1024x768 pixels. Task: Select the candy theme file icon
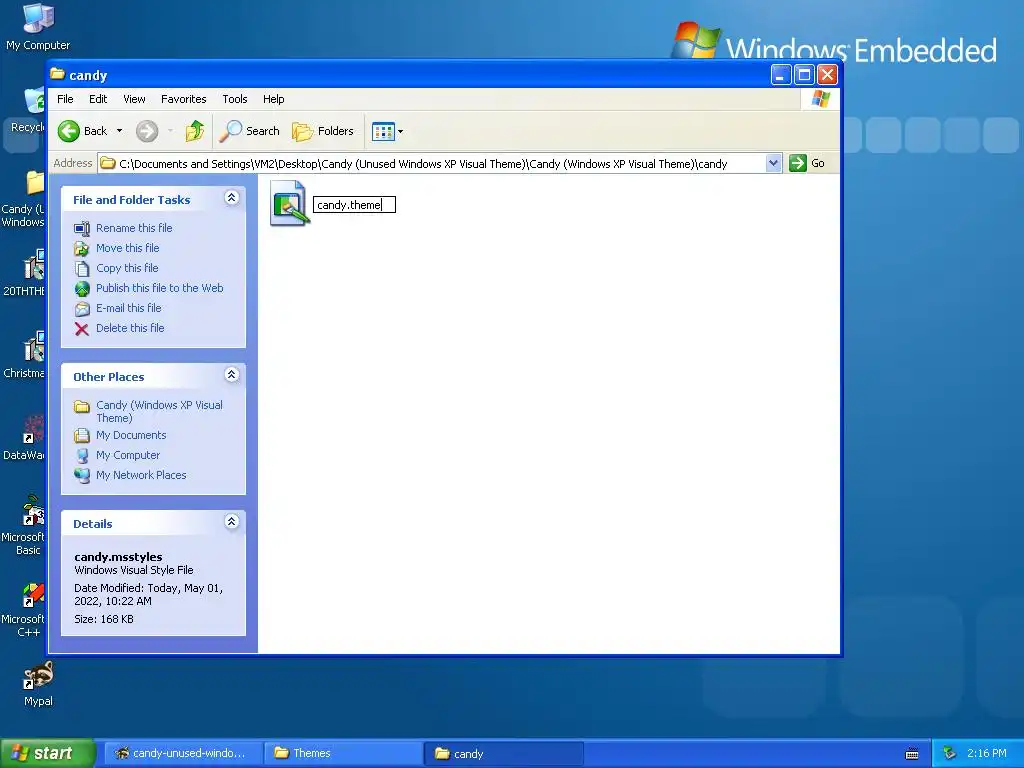288,203
